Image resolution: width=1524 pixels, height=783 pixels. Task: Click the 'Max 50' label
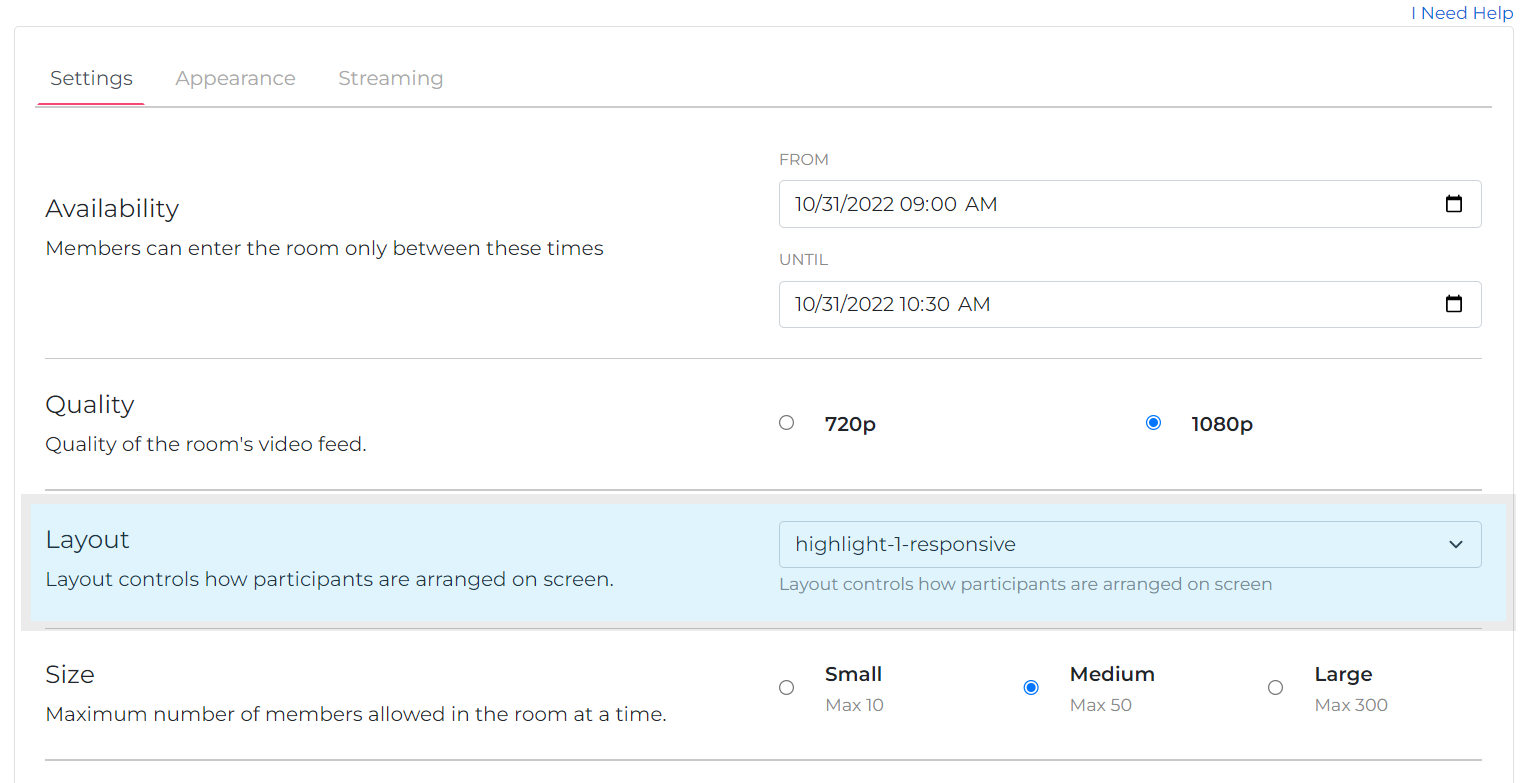tap(1101, 705)
